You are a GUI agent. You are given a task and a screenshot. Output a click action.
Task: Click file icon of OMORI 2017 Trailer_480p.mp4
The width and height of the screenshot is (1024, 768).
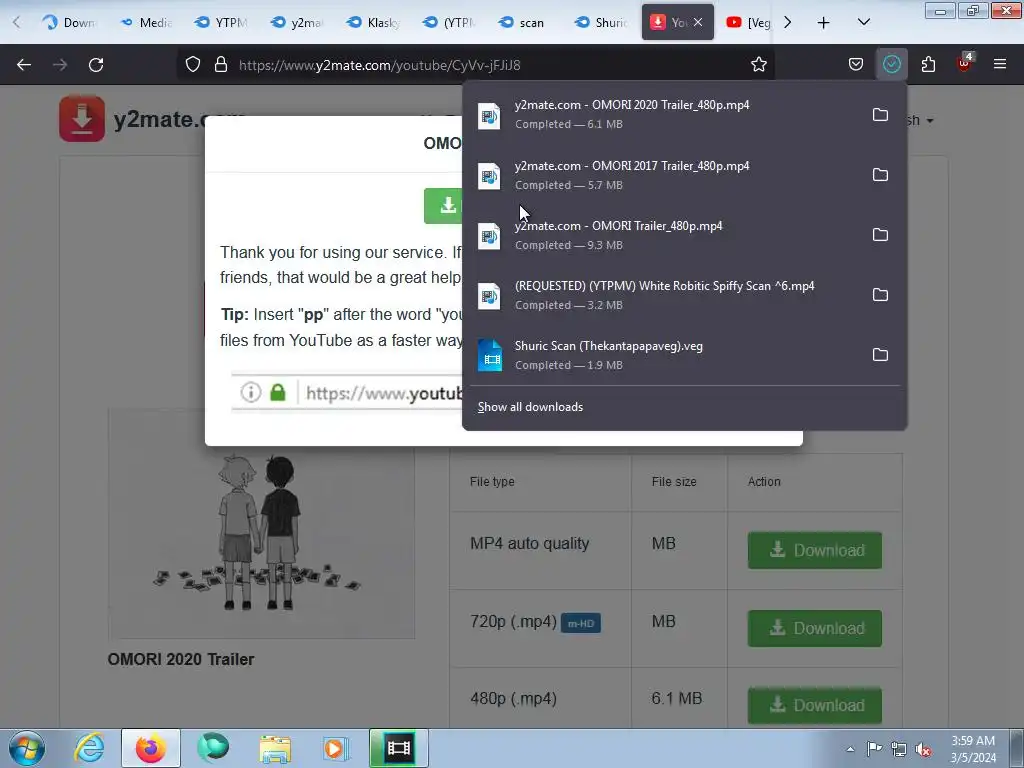click(x=489, y=176)
